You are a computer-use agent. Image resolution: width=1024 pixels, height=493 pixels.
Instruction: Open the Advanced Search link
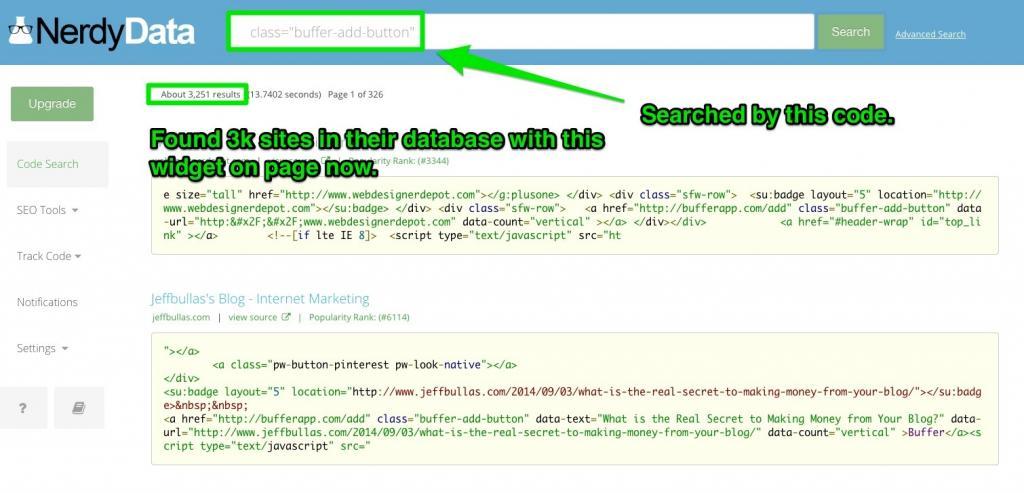930,35
